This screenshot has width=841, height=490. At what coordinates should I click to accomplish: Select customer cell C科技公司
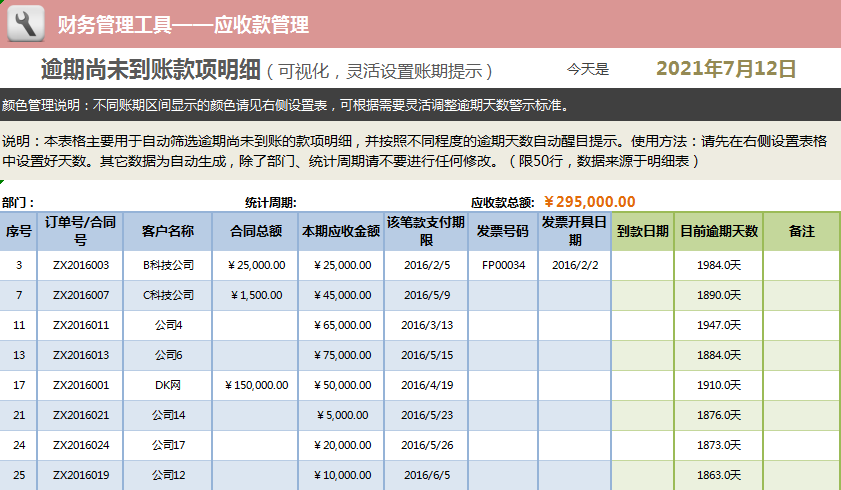(168, 295)
